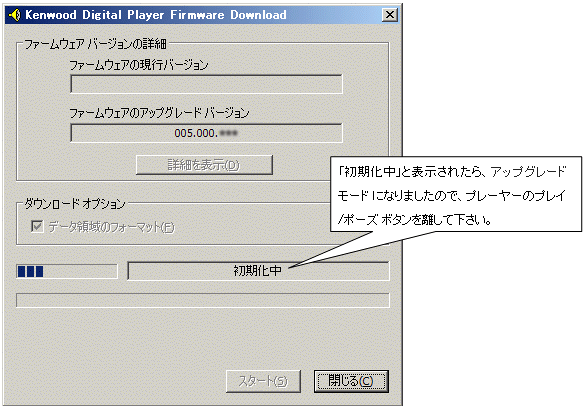Viewport: 585px width, 409px height.
Task: Click the empty dialog area above スタート
Action: (x=203, y=338)
